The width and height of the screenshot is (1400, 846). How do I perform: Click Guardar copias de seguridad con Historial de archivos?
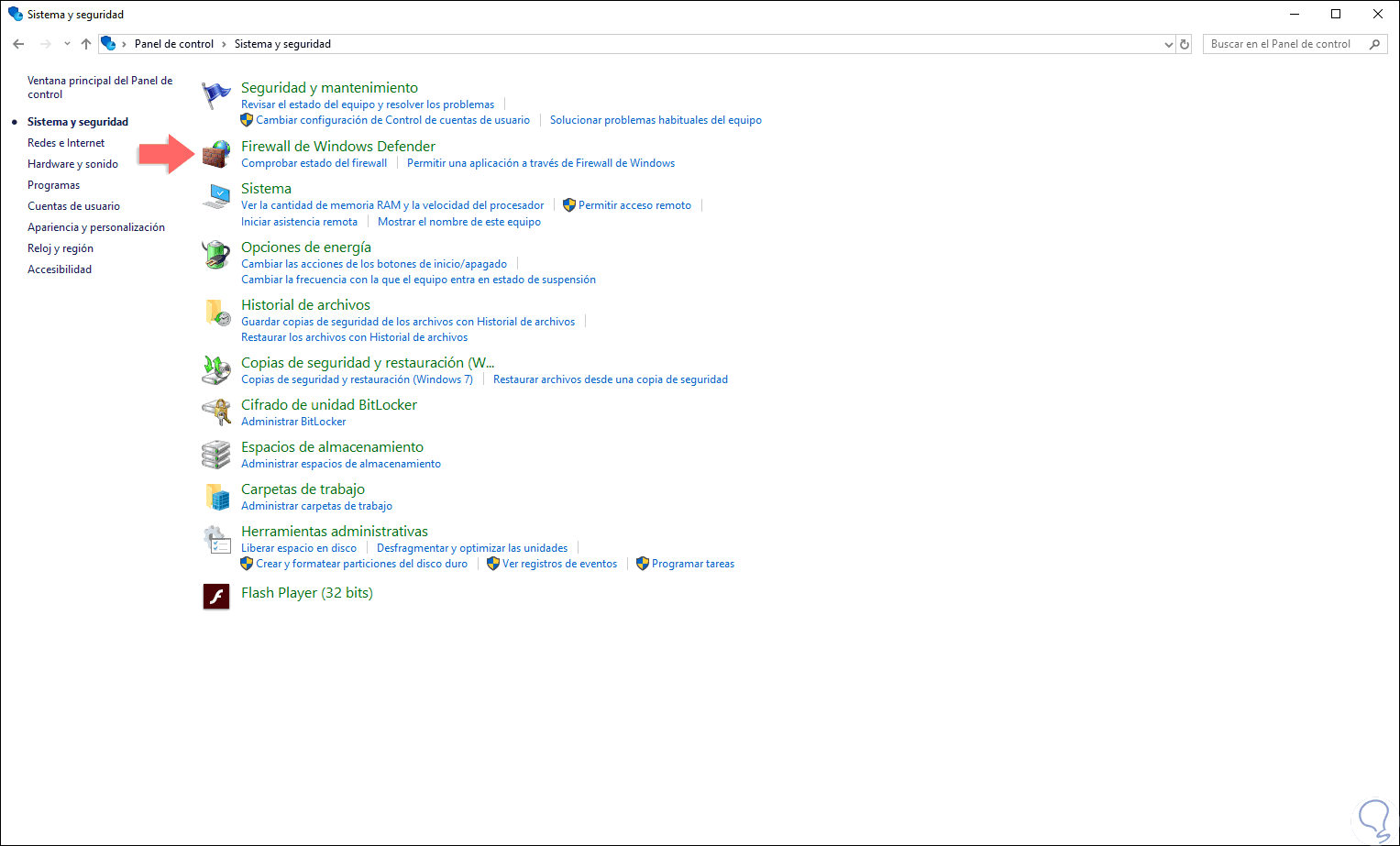click(x=408, y=322)
